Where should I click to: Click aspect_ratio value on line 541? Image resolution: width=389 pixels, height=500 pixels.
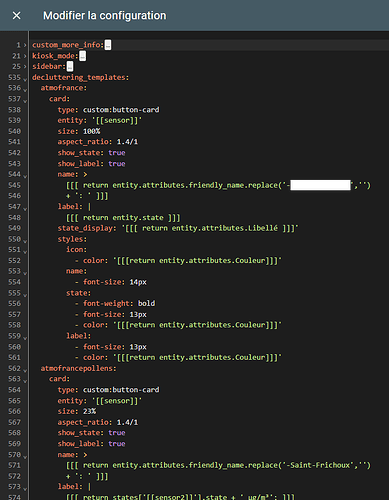127,142
